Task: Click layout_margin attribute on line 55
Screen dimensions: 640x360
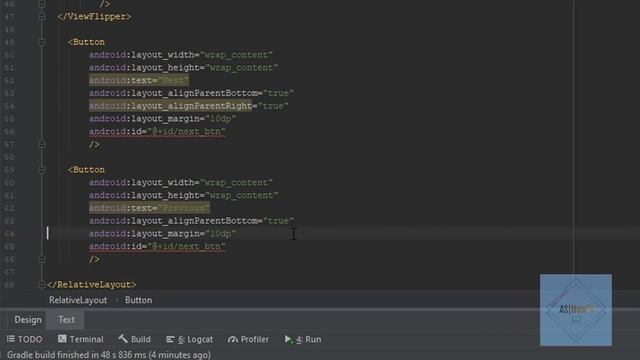Action: point(162,119)
